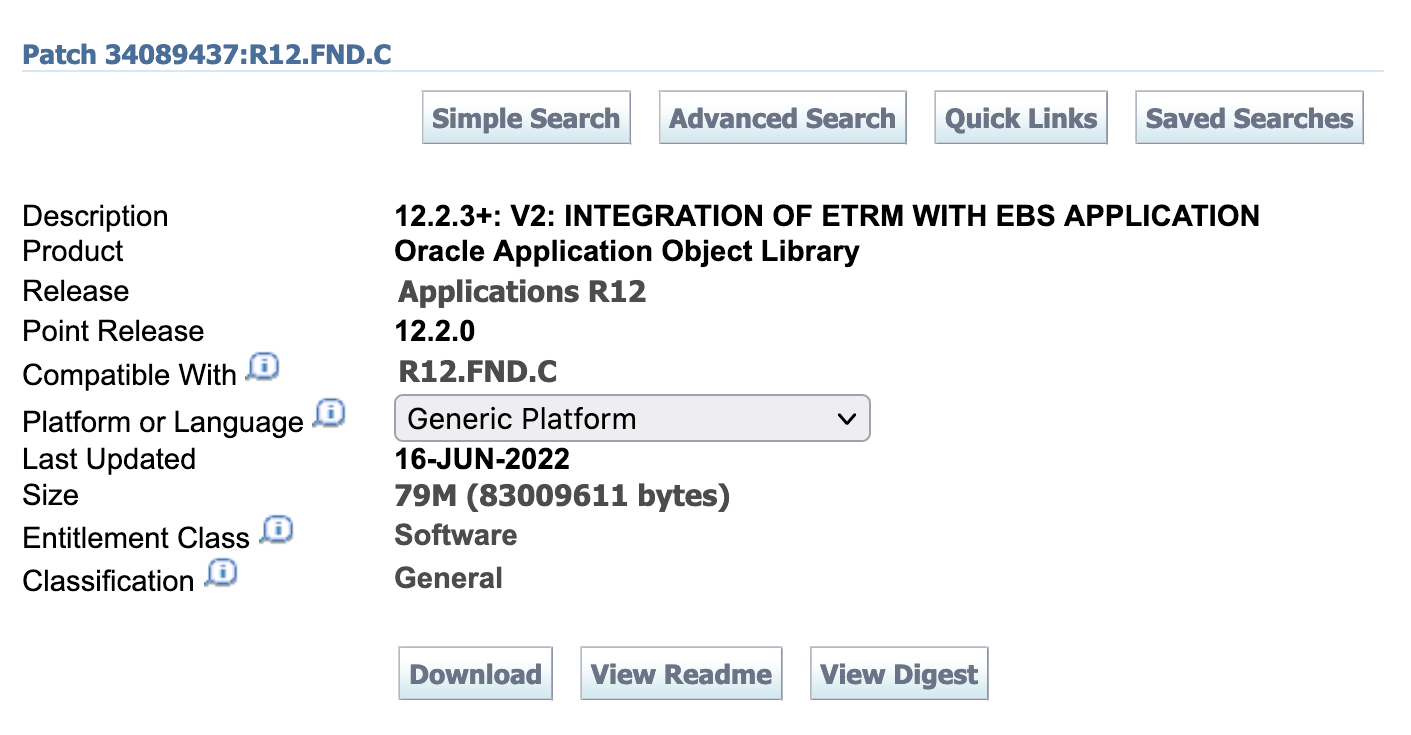Screen dimensions: 1411x735
Task: Click the Platform or Language info icon
Action: (x=329, y=414)
